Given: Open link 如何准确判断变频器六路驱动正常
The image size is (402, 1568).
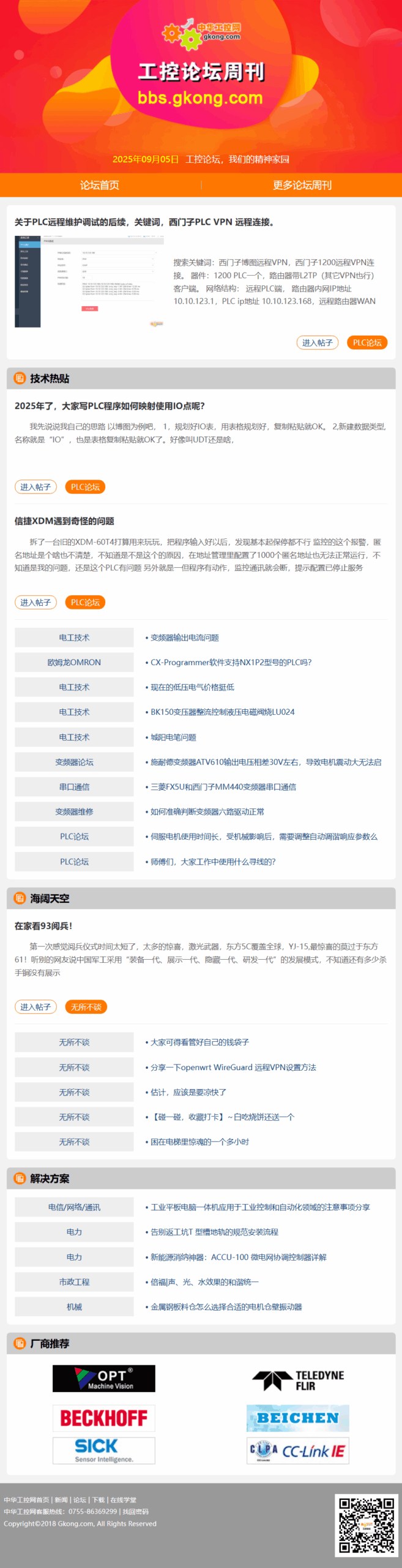Looking at the screenshot, I should 207,812.
